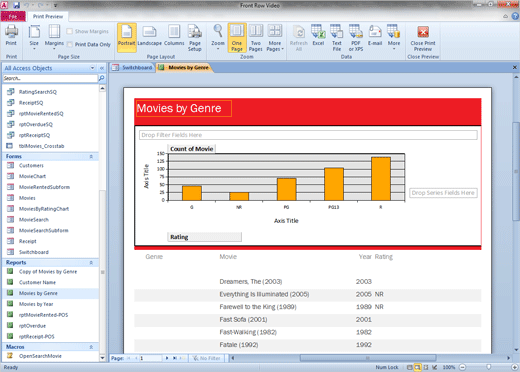Click the Refresh All icon
This screenshot has height=372, width=520.
tap(299, 38)
